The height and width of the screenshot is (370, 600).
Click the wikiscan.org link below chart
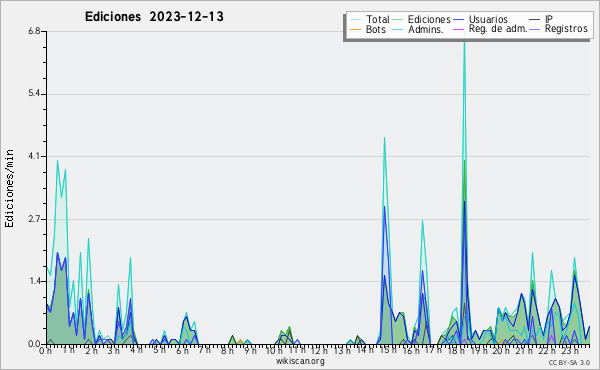pyautogui.click(x=300, y=361)
